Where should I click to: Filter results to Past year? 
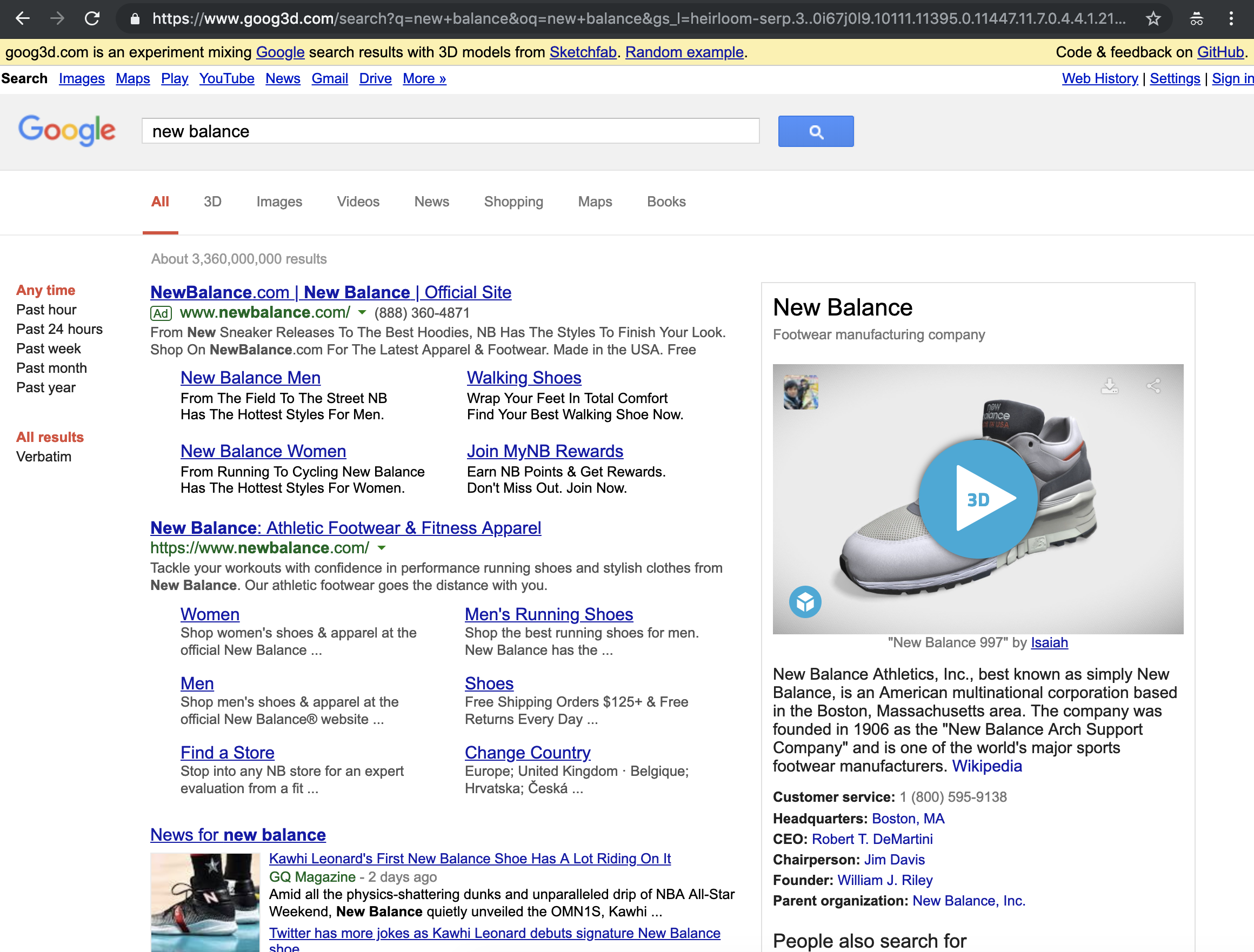point(46,387)
